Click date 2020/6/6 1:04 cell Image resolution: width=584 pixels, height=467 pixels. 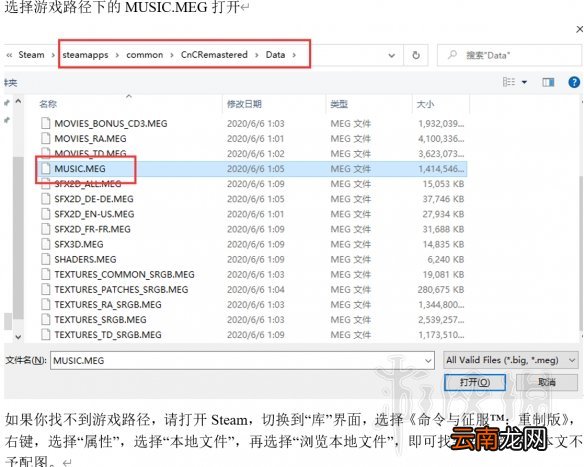tap(256, 289)
